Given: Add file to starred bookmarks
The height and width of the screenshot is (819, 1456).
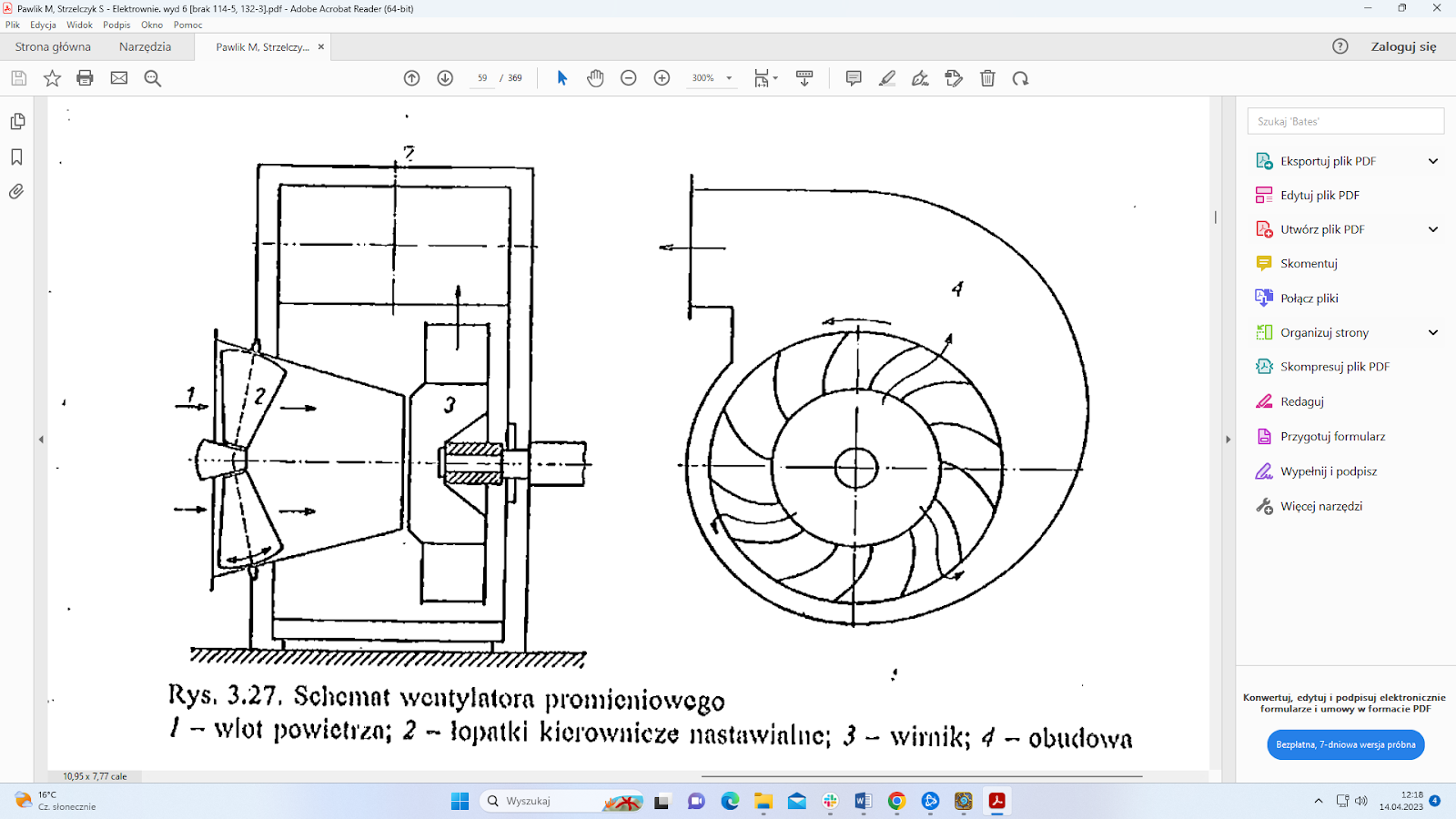Looking at the screenshot, I should (x=52, y=78).
